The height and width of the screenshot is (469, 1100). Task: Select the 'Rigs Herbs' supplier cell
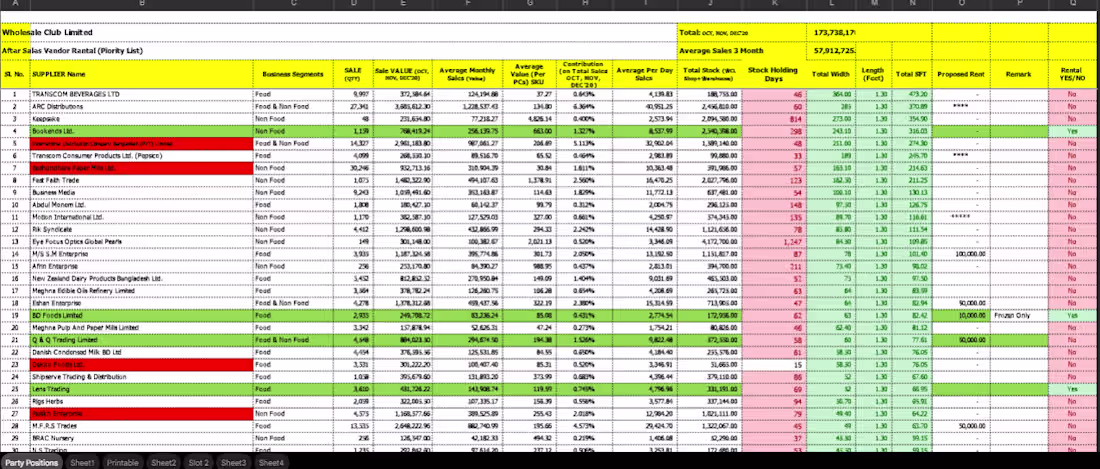141,402
